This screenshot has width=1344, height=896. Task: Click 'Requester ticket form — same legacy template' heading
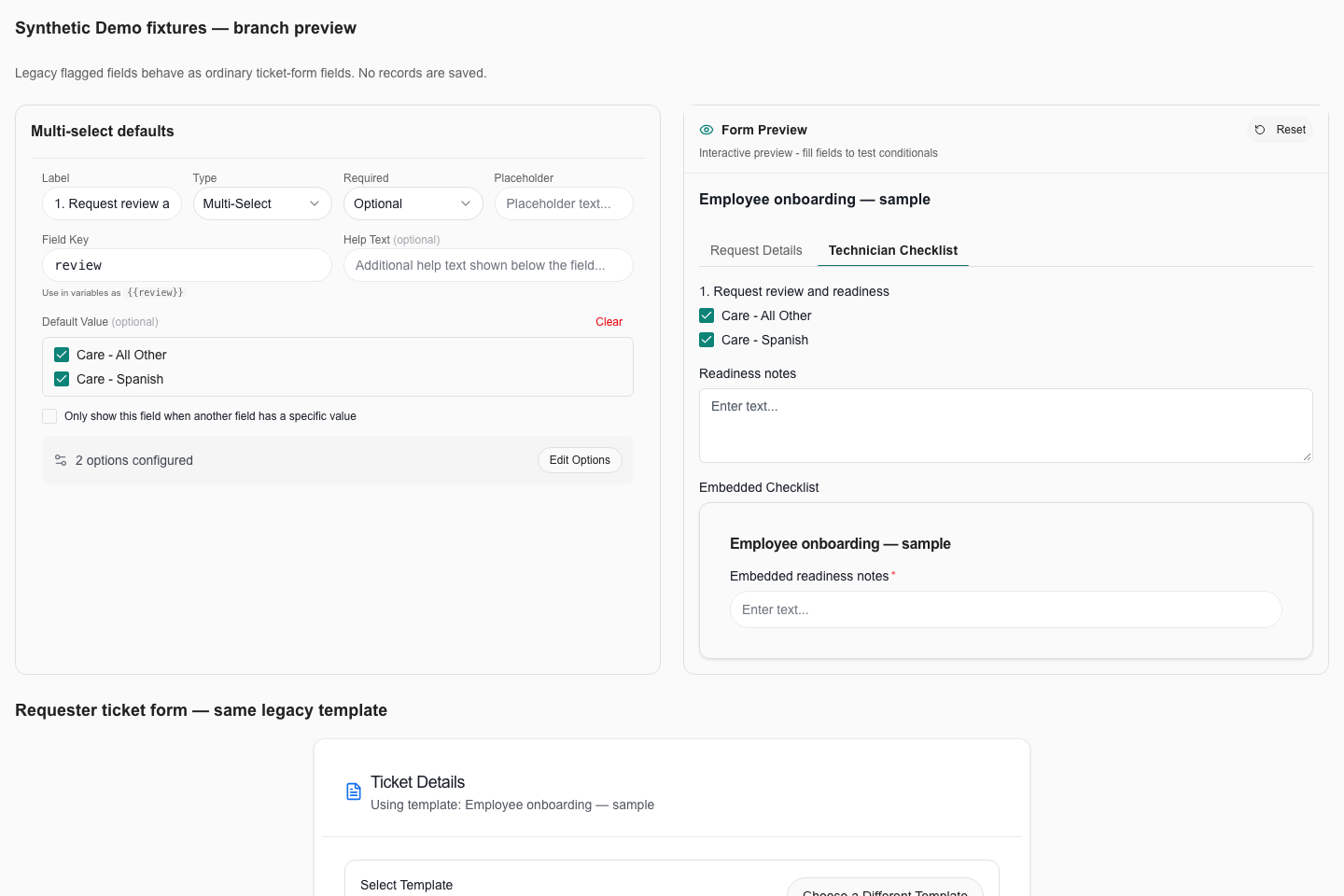pos(201,710)
